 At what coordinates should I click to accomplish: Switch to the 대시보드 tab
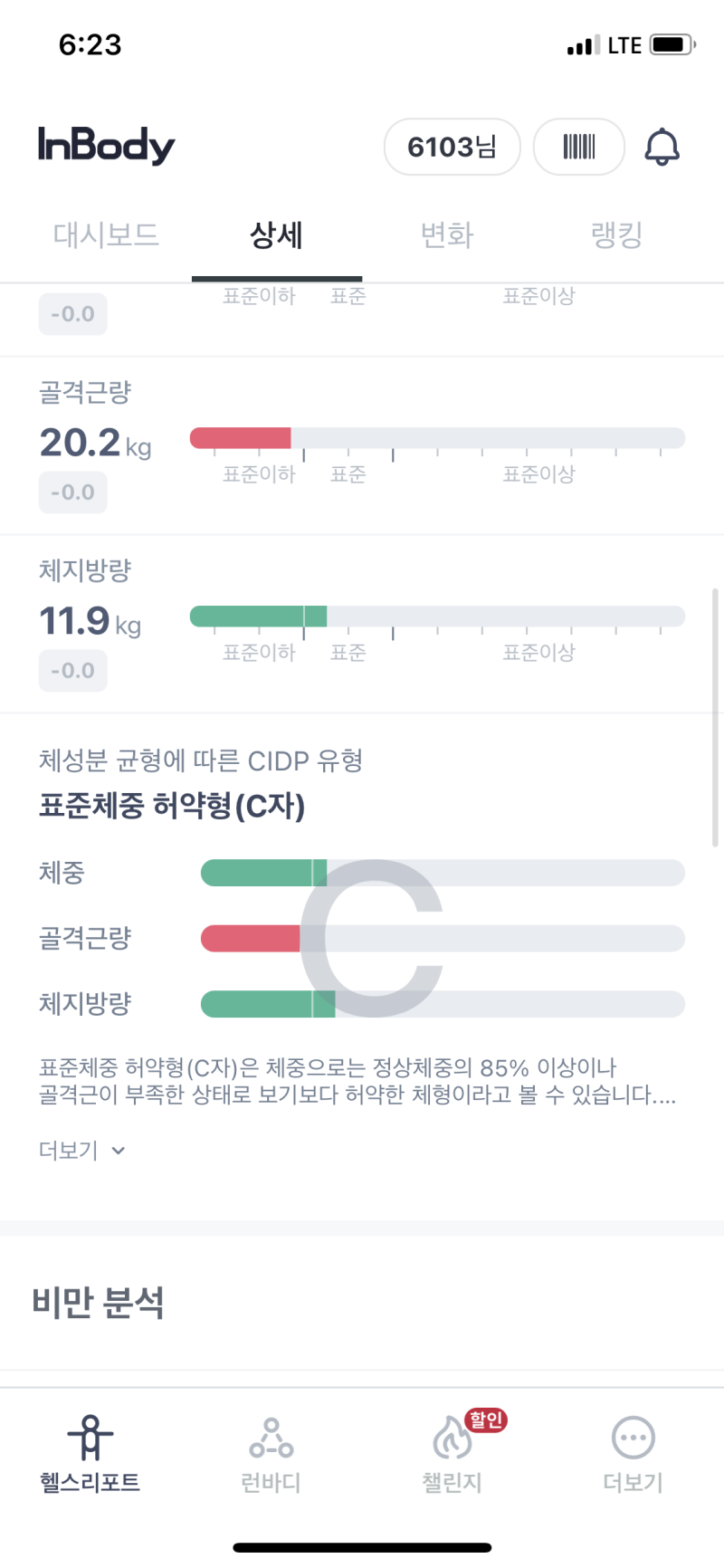tap(106, 235)
